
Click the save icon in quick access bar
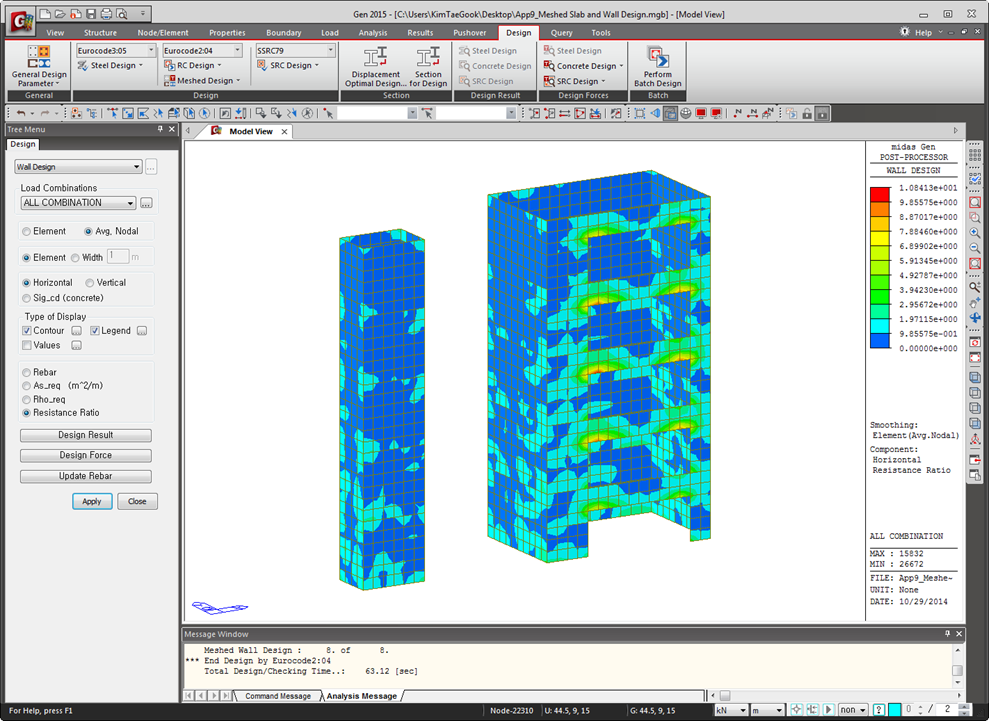coord(91,13)
